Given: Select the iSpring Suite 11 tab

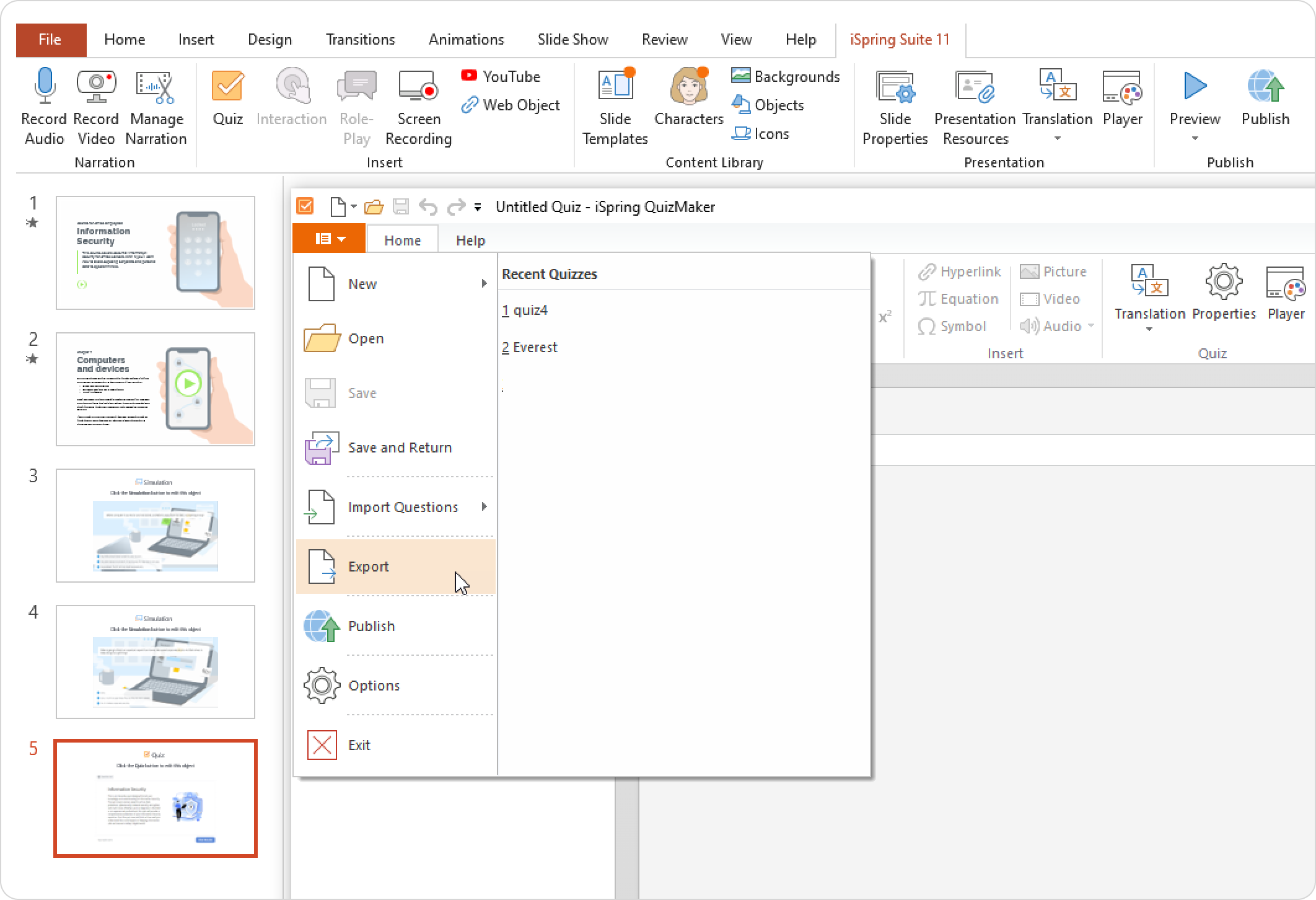Looking at the screenshot, I should point(900,40).
